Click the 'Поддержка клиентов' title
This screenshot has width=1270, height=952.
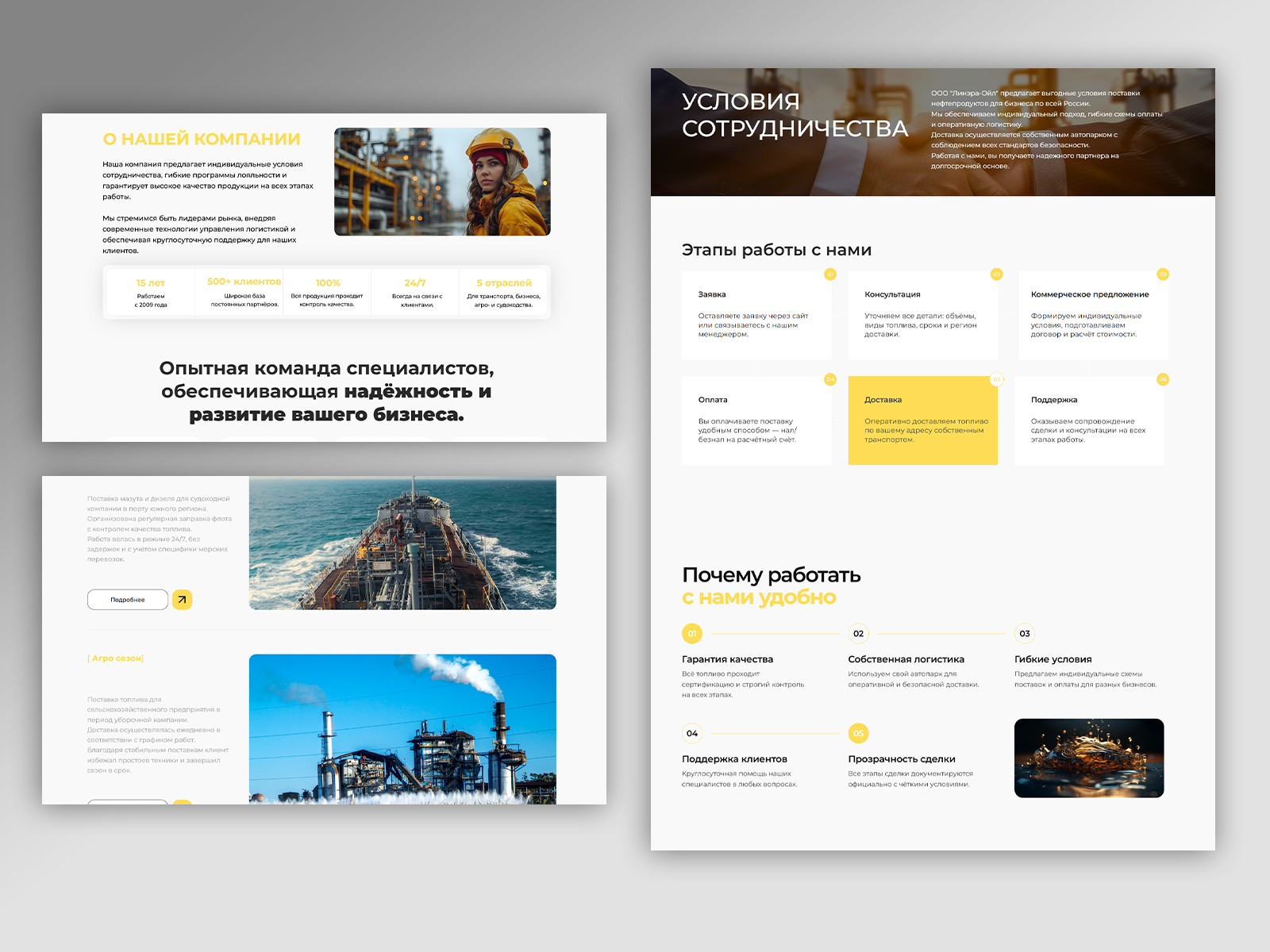pyautogui.click(x=734, y=759)
